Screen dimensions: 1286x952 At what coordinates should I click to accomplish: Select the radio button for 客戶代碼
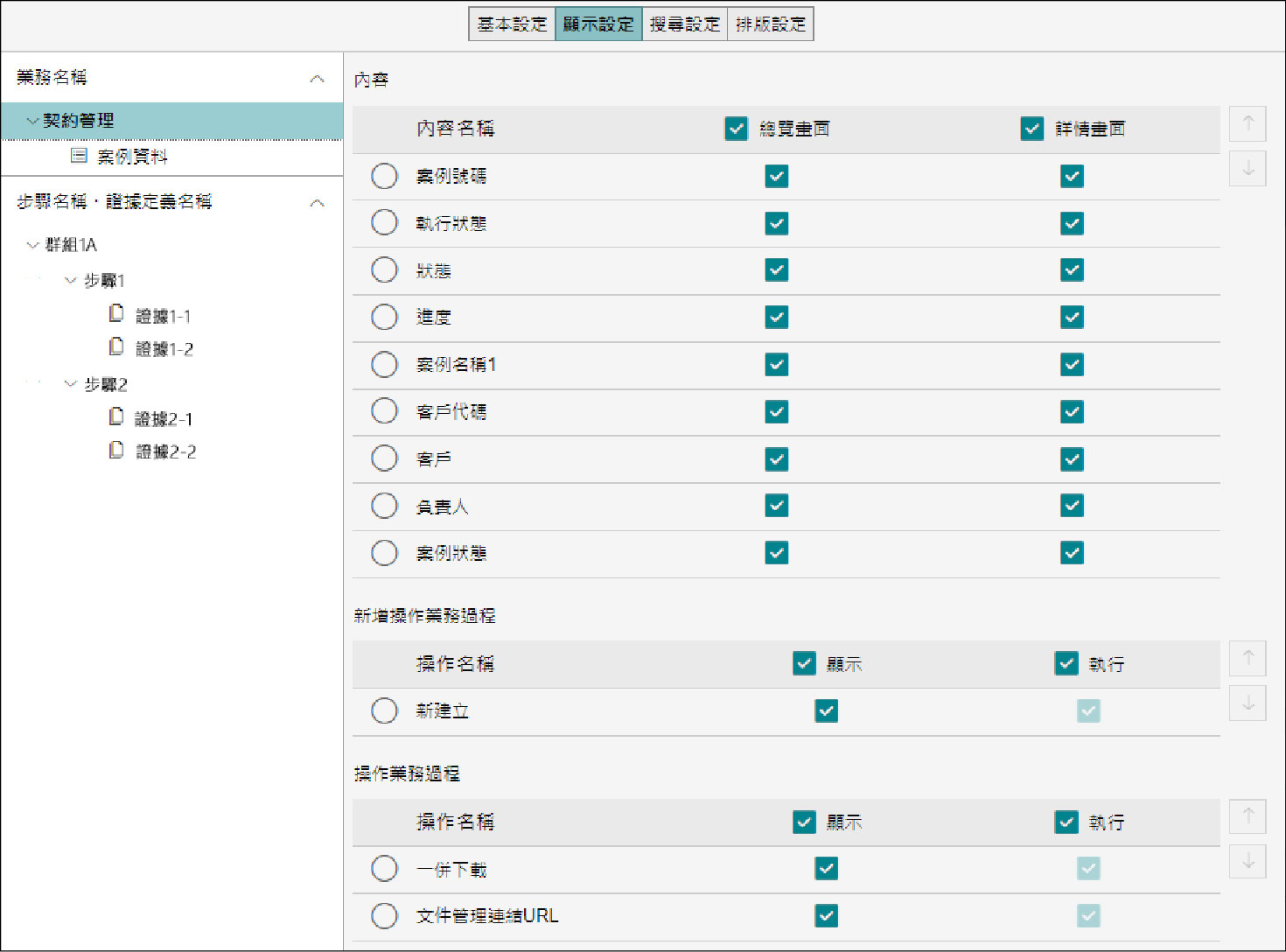(384, 411)
